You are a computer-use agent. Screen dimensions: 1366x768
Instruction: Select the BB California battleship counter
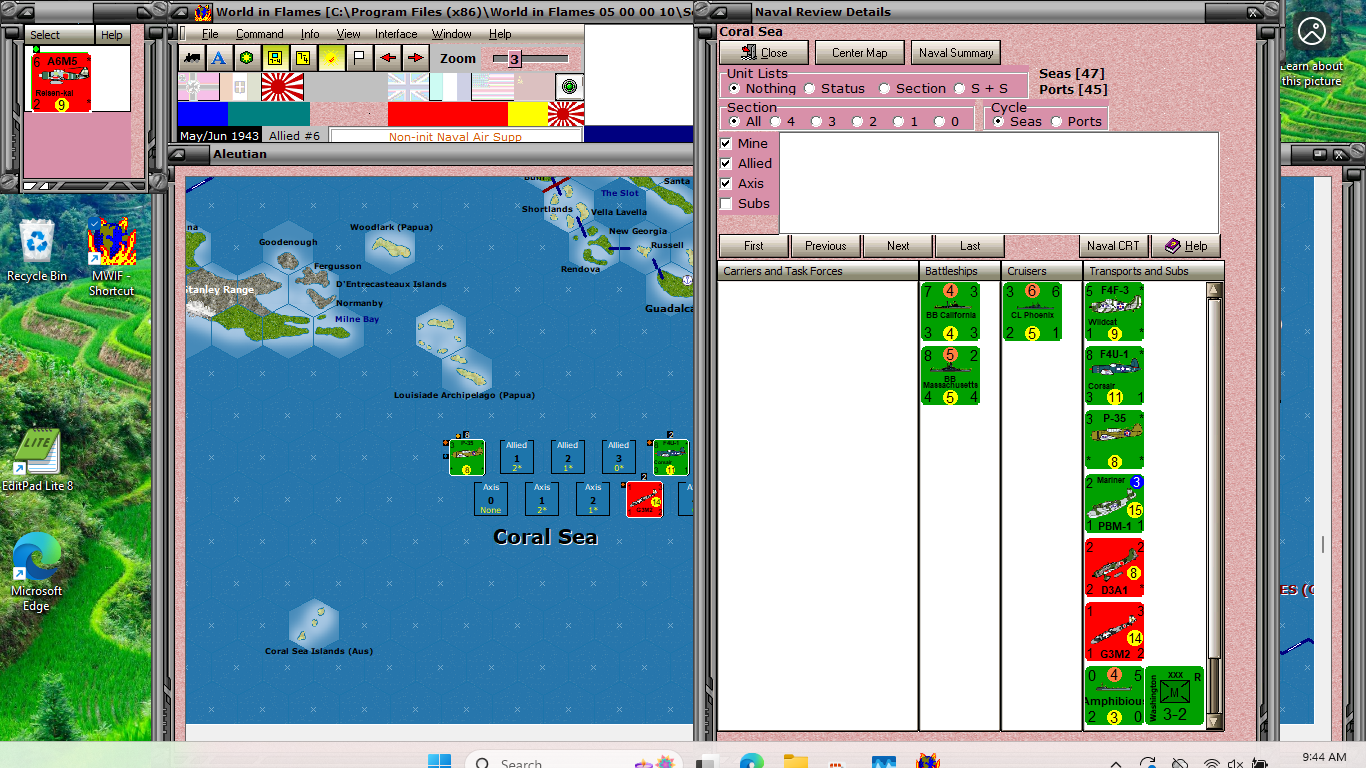coord(950,312)
